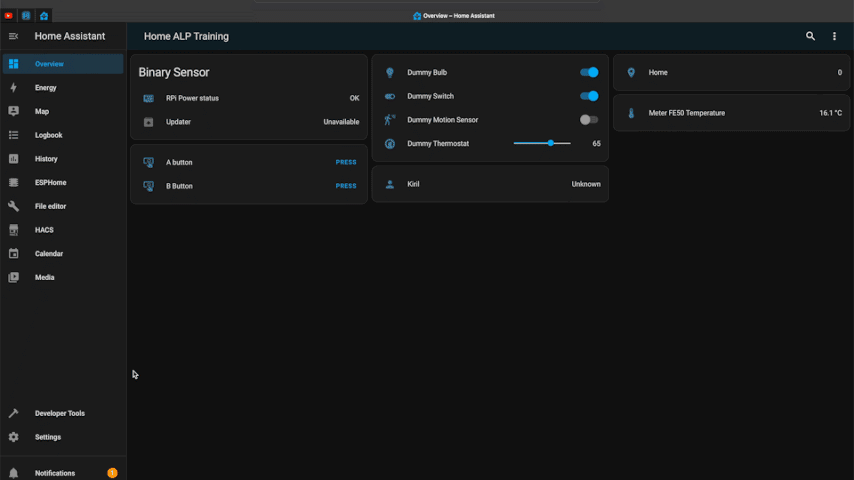This screenshot has height=480, width=854.
Task: Click the 16.1 °C temperature value
Action: [x=831, y=113]
